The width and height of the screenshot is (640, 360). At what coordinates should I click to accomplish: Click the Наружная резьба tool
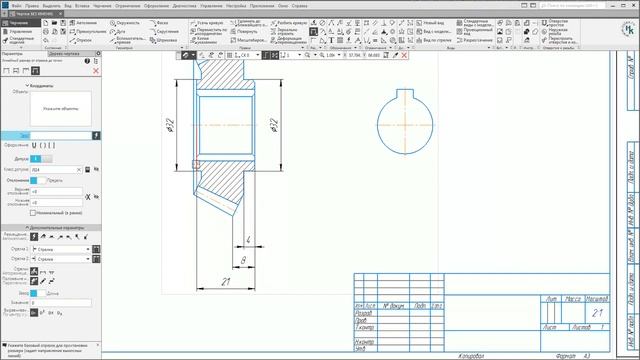(555, 31)
